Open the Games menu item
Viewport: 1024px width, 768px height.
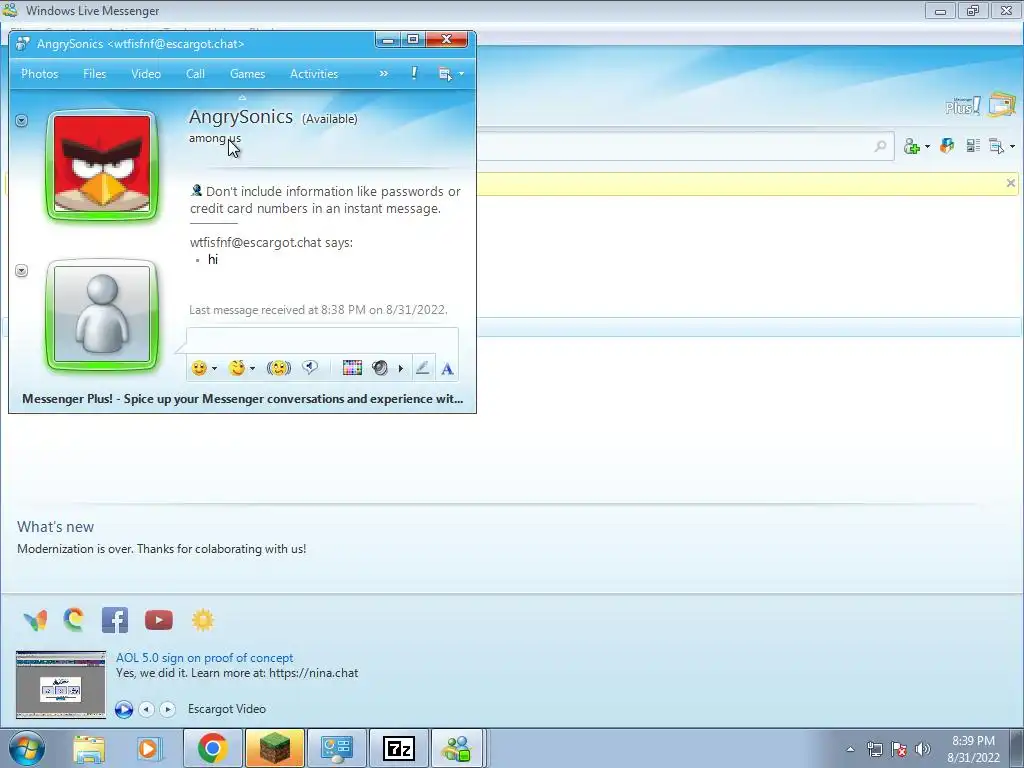click(x=248, y=74)
